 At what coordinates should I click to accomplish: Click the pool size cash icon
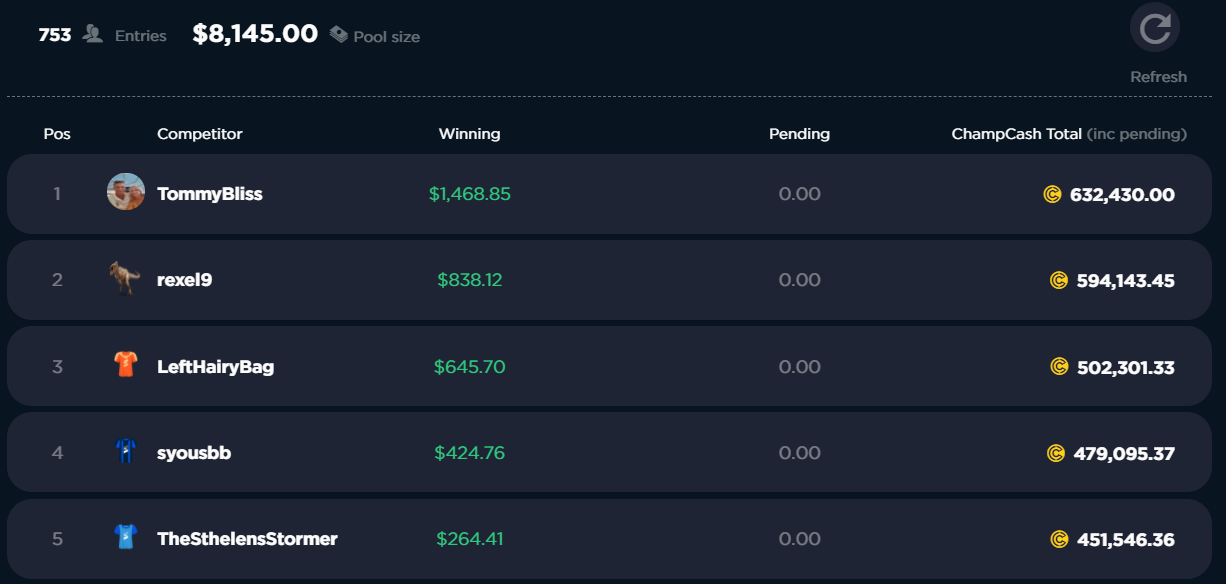tap(339, 35)
